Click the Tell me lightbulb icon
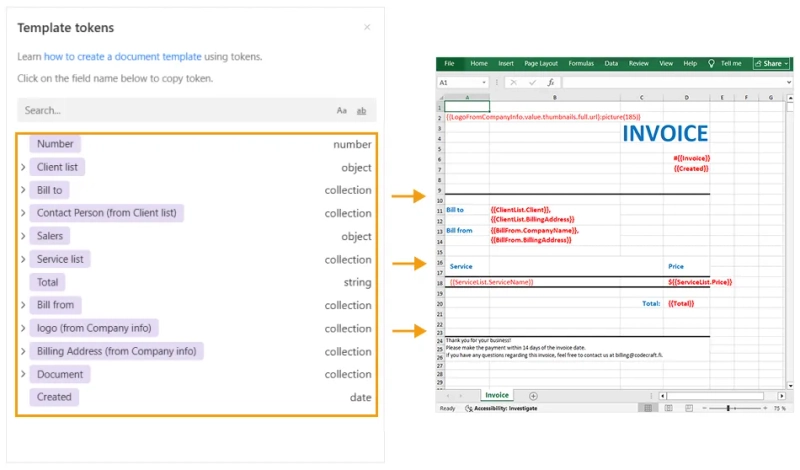The image size is (800, 470). [711, 63]
